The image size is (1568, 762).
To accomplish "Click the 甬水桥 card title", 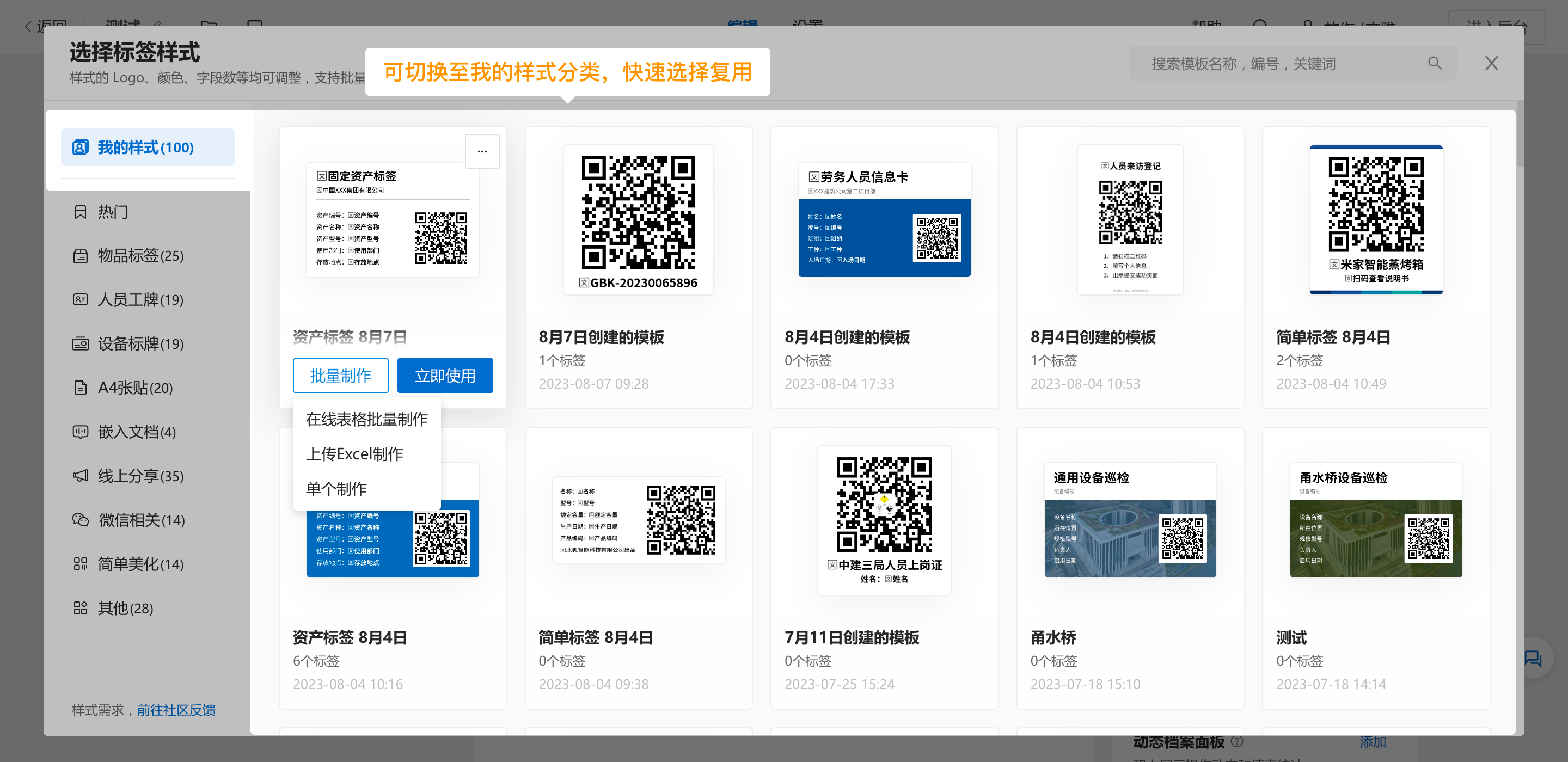I will click(x=1053, y=638).
